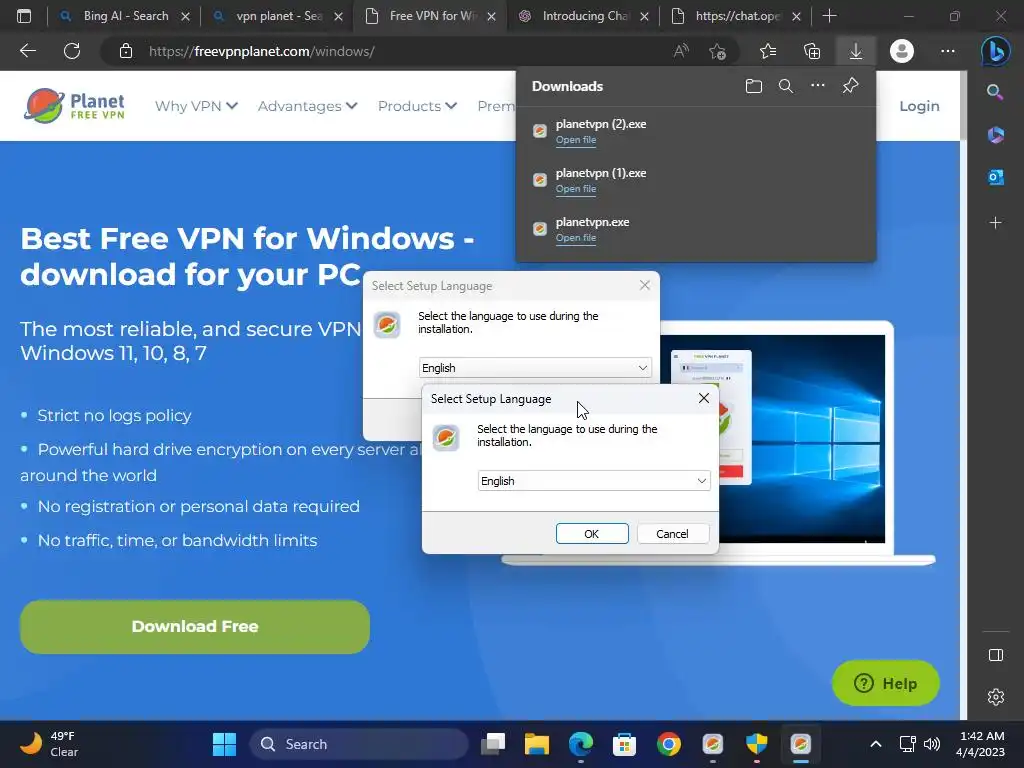
Task: Click Cancel in Setup Language dialog
Action: pyautogui.click(x=672, y=534)
